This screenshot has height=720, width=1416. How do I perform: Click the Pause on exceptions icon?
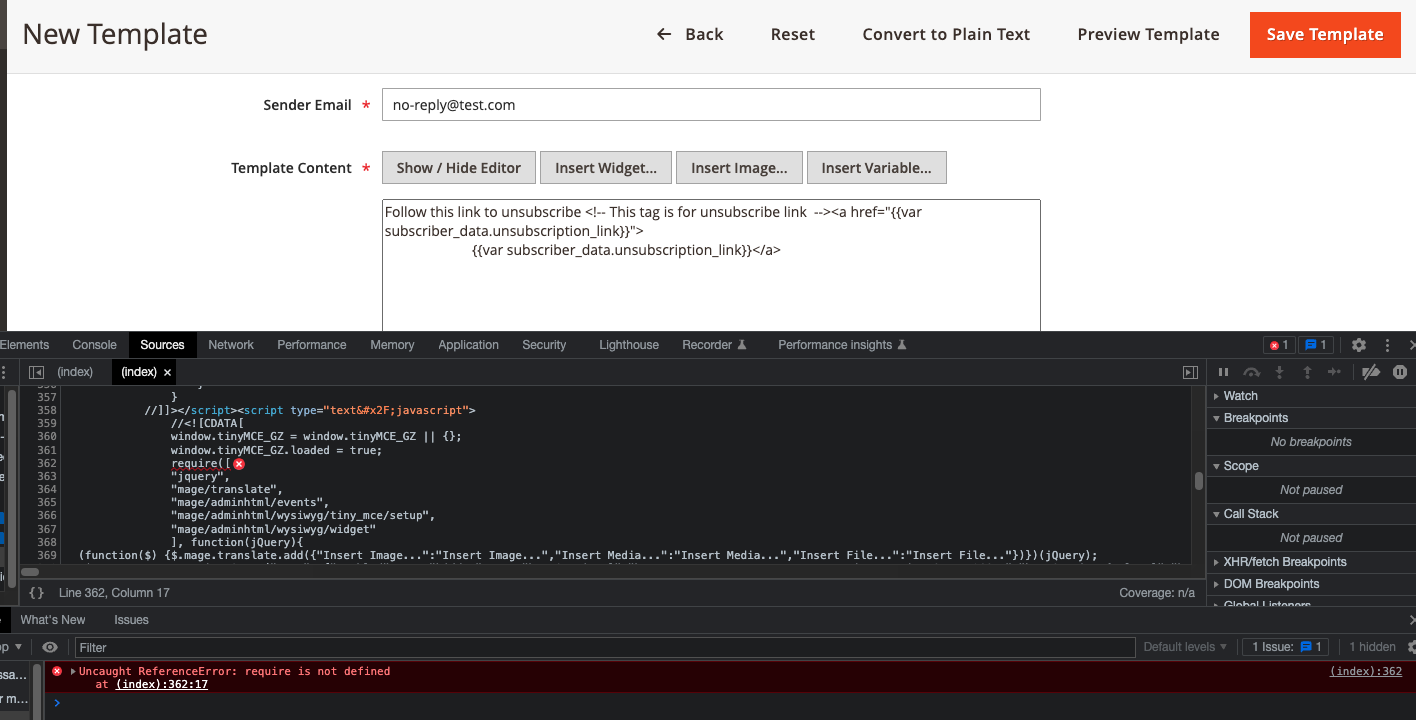click(x=1399, y=372)
